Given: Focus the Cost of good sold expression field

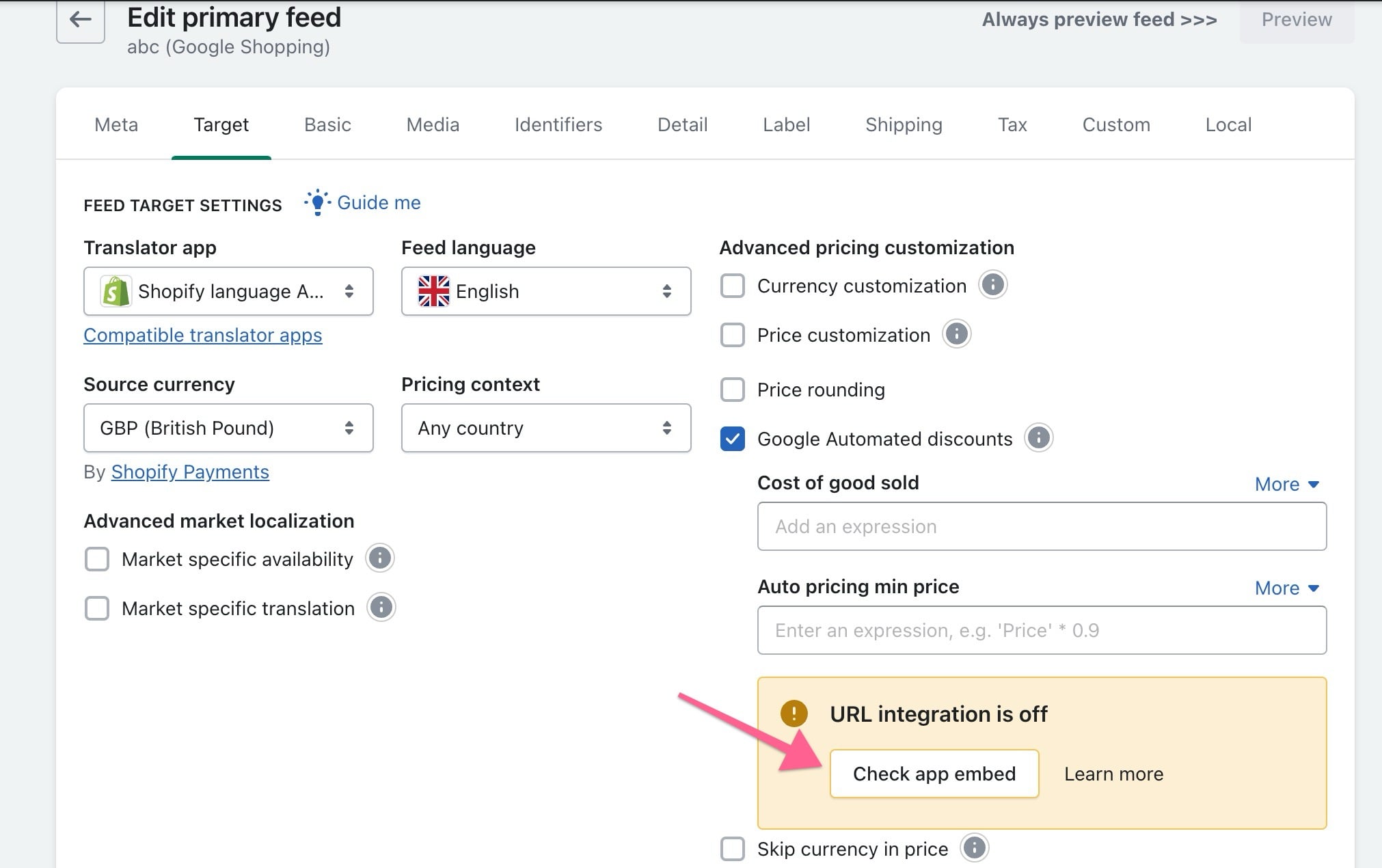Looking at the screenshot, I should (1042, 526).
